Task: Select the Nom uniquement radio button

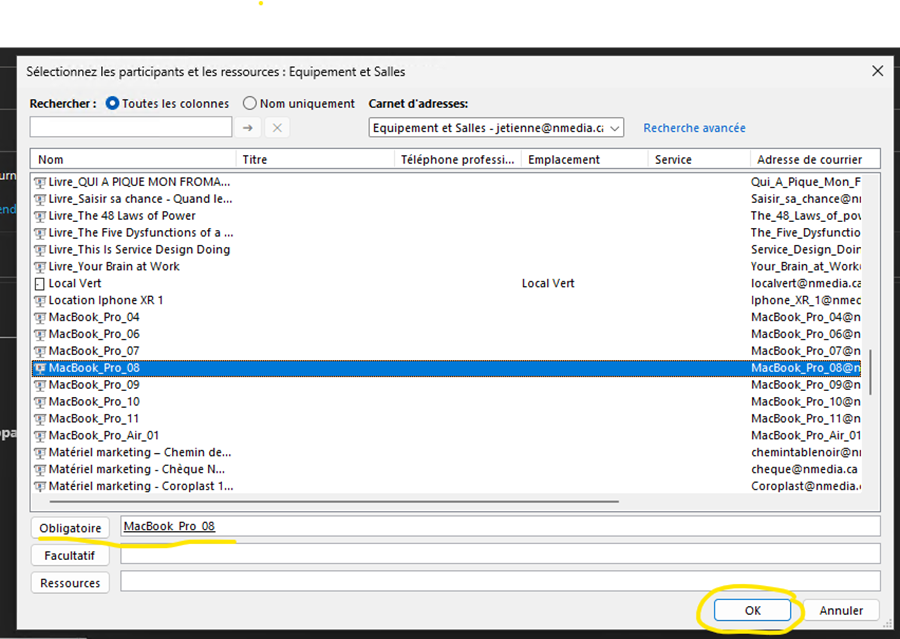Action: click(x=250, y=103)
